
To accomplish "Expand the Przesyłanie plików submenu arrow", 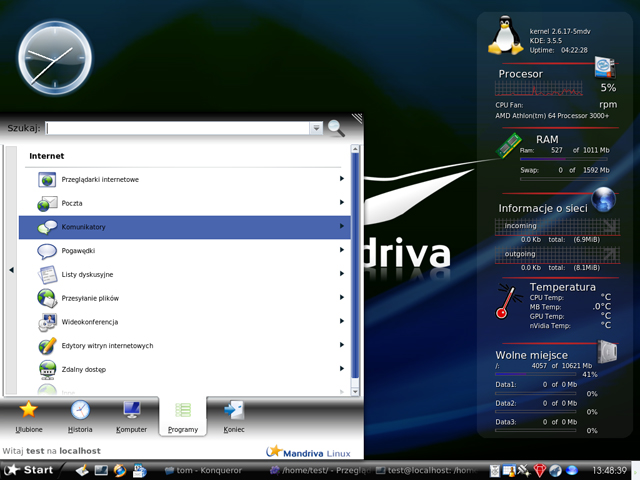I will (x=342, y=298).
